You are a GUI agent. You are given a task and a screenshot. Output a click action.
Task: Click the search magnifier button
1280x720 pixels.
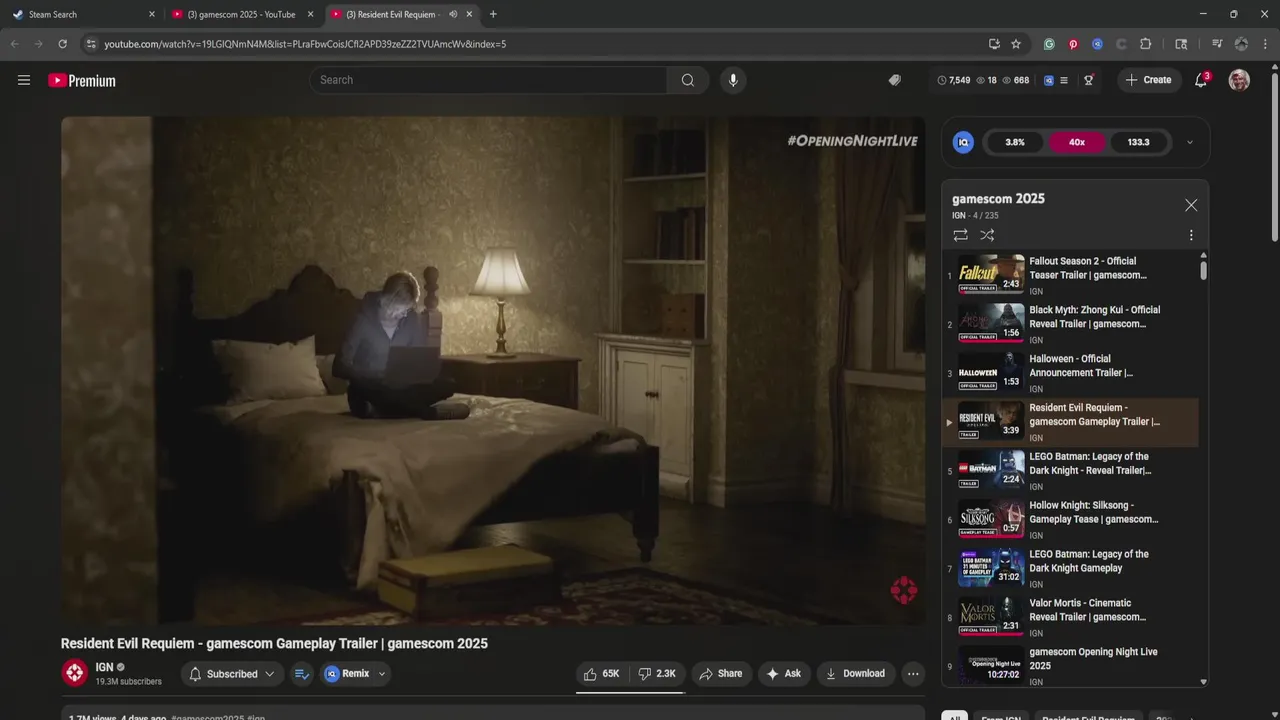(x=688, y=80)
